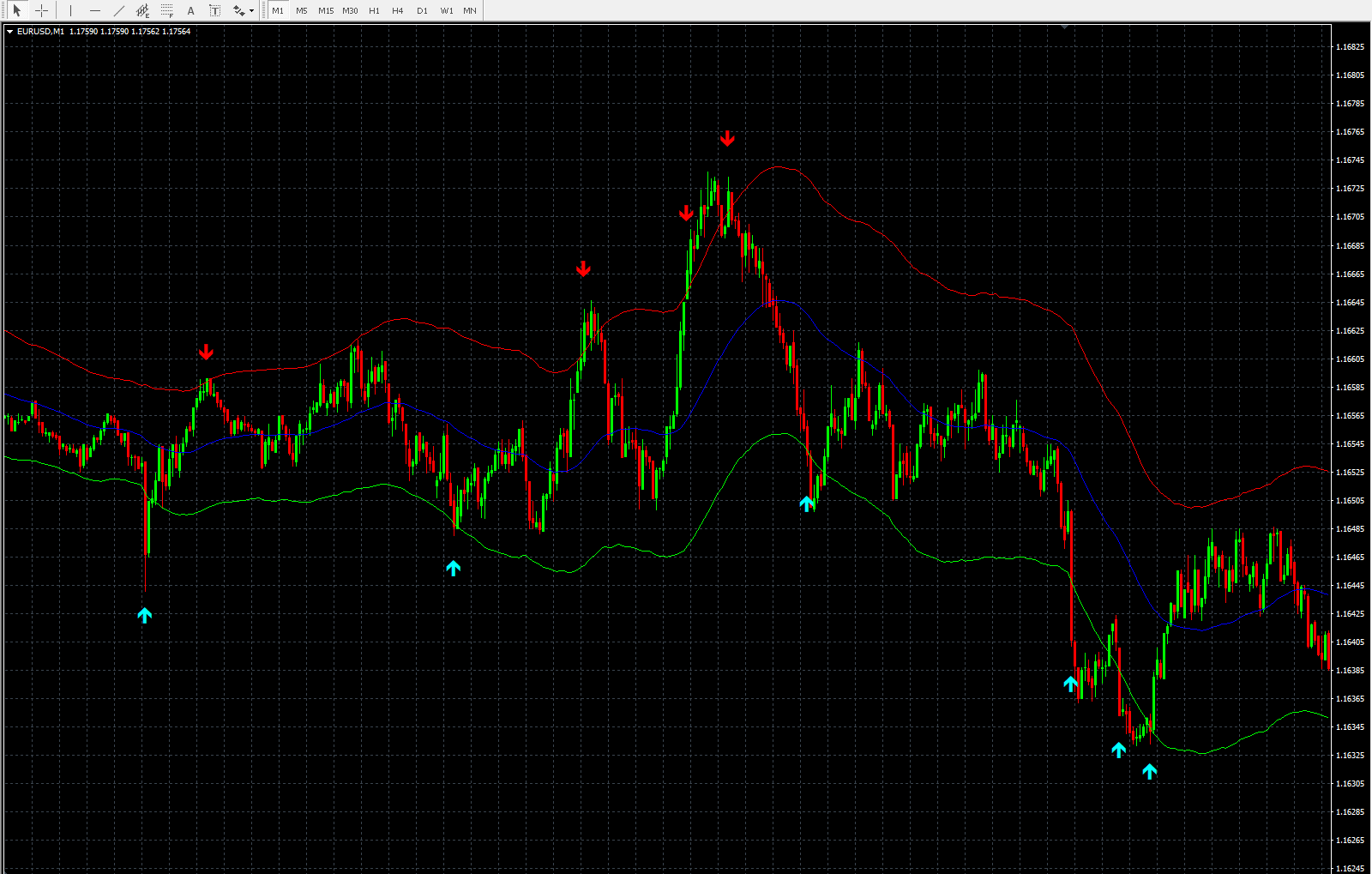Pick the trendline drawing tool
The height and width of the screenshot is (874, 1372).
tap(119, 11)
